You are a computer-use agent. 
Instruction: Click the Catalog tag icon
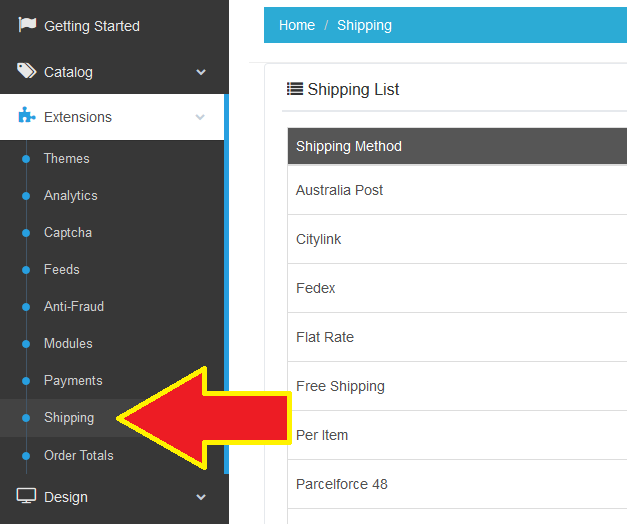coord(27,71)
